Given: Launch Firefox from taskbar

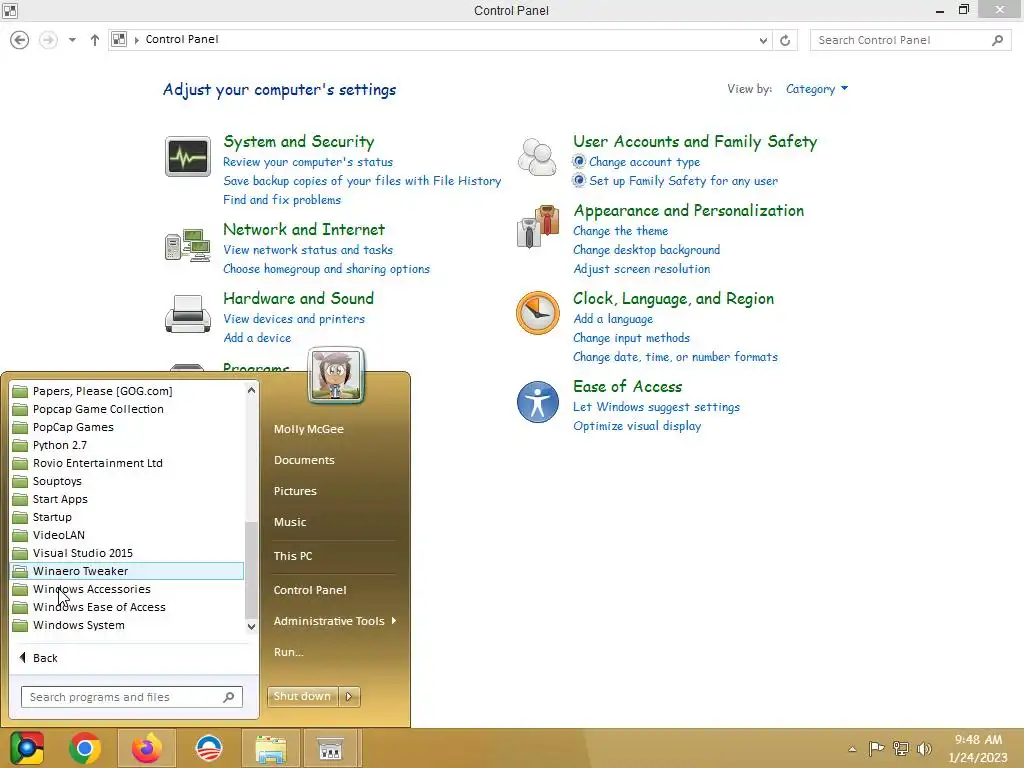Looking at the screenshot, I should [146, 748].
